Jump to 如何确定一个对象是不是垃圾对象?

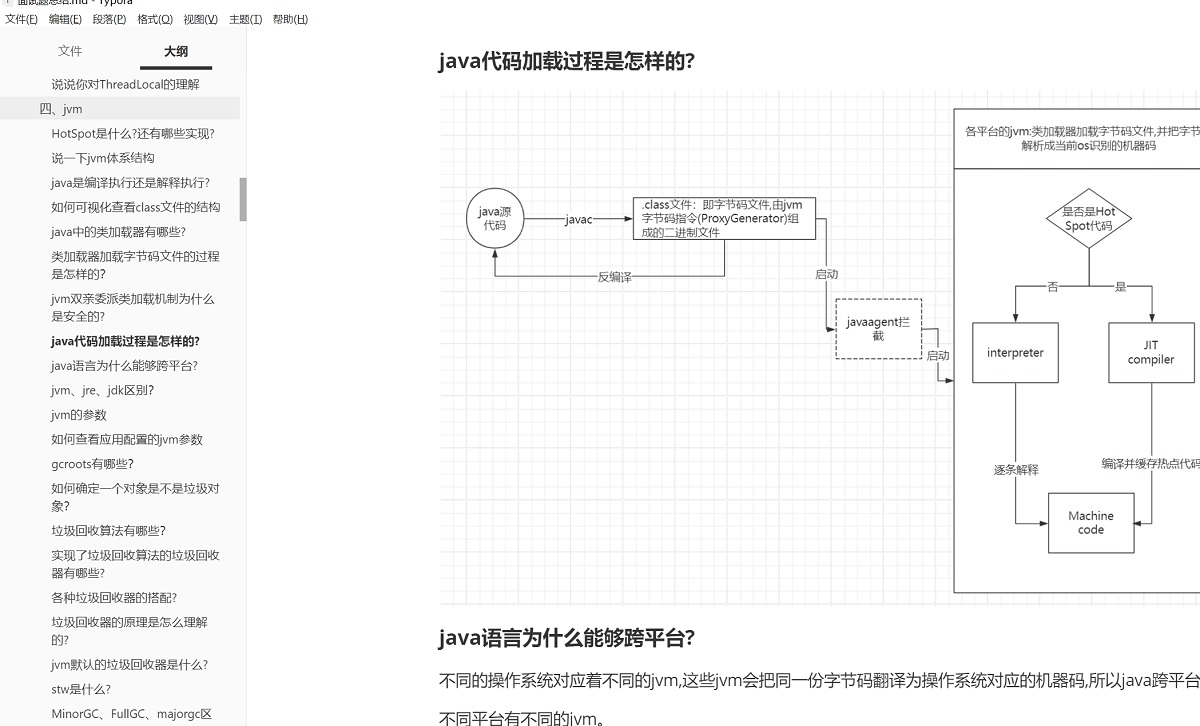click(x=135, y=497)
